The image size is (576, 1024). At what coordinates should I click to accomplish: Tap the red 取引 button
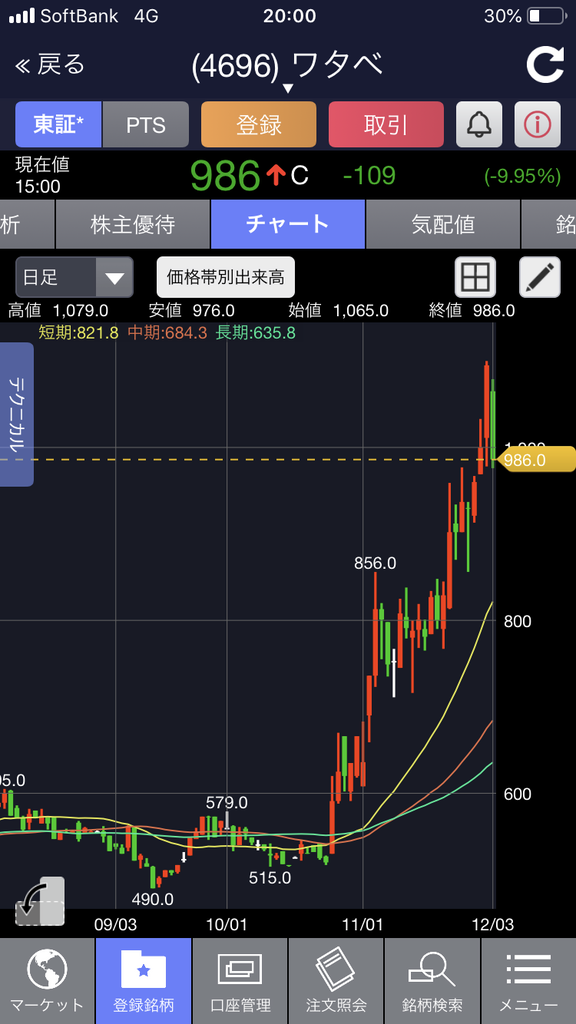[386, 125]
